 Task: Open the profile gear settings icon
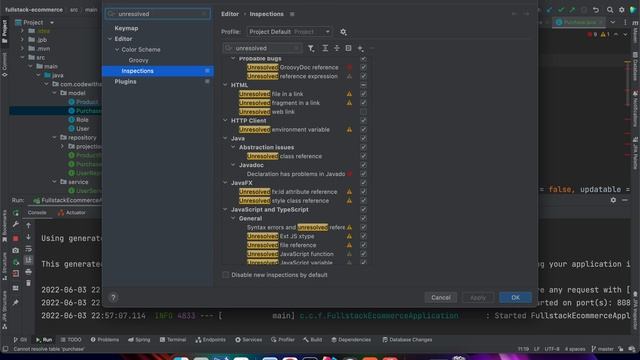click(343, 32)
